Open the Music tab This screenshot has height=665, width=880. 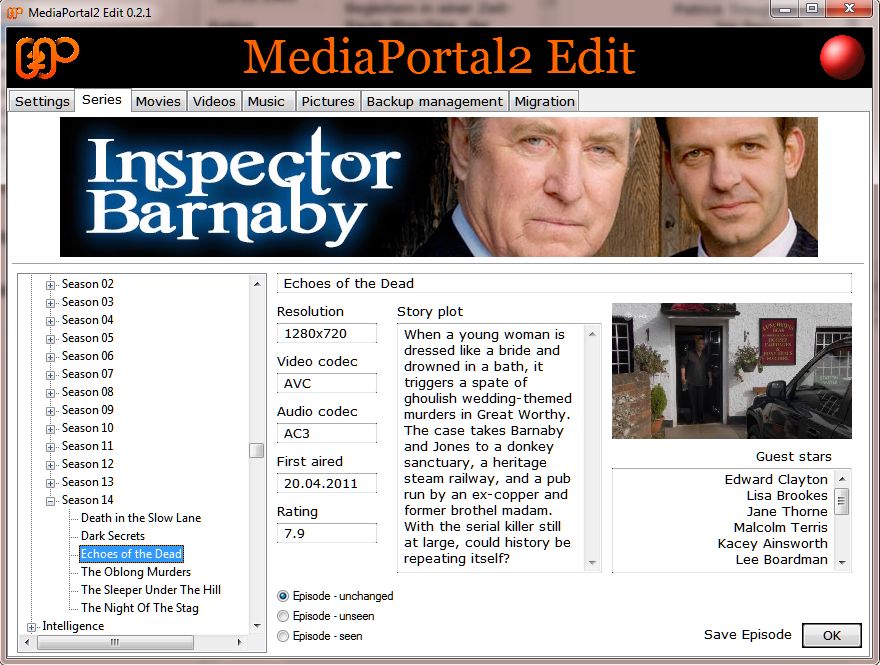click(x=266, y=101)
